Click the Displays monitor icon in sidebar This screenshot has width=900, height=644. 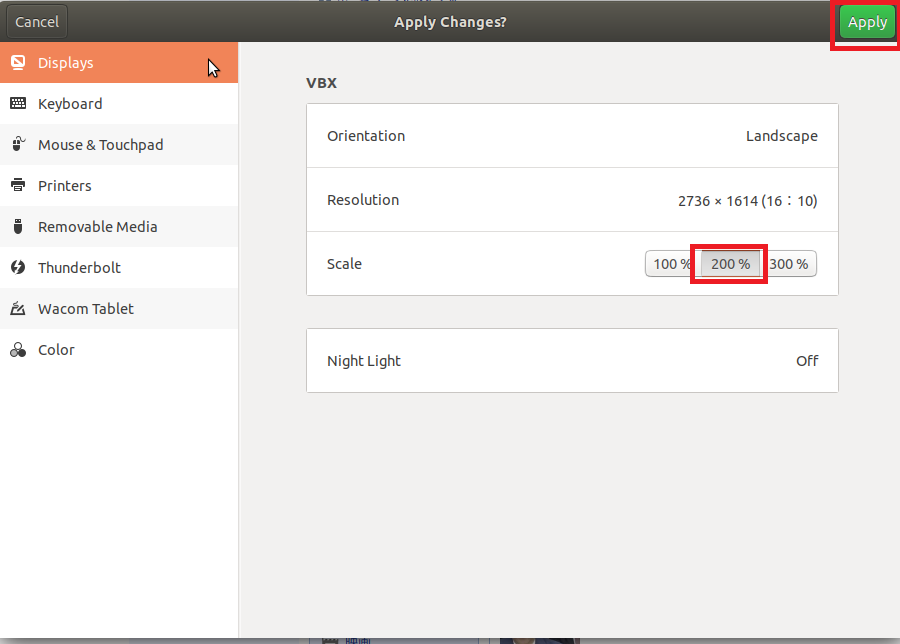coord(17,63)
